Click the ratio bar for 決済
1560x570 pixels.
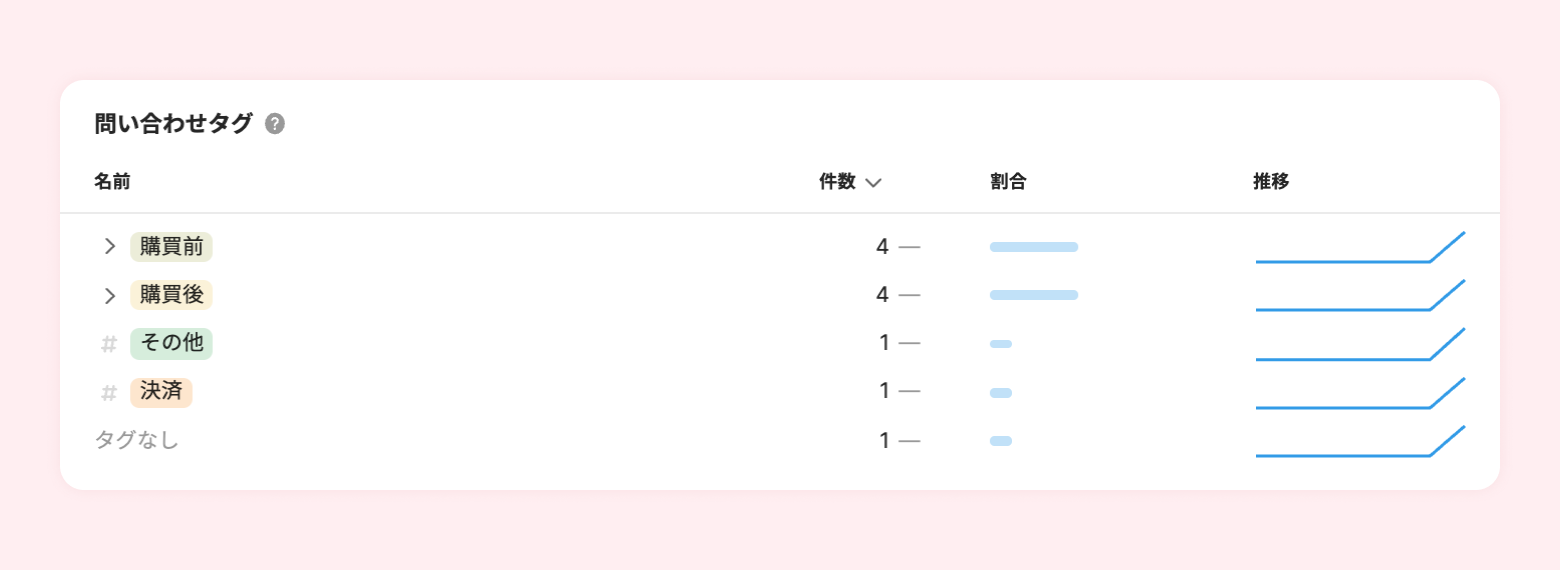tap(1001, 393)
